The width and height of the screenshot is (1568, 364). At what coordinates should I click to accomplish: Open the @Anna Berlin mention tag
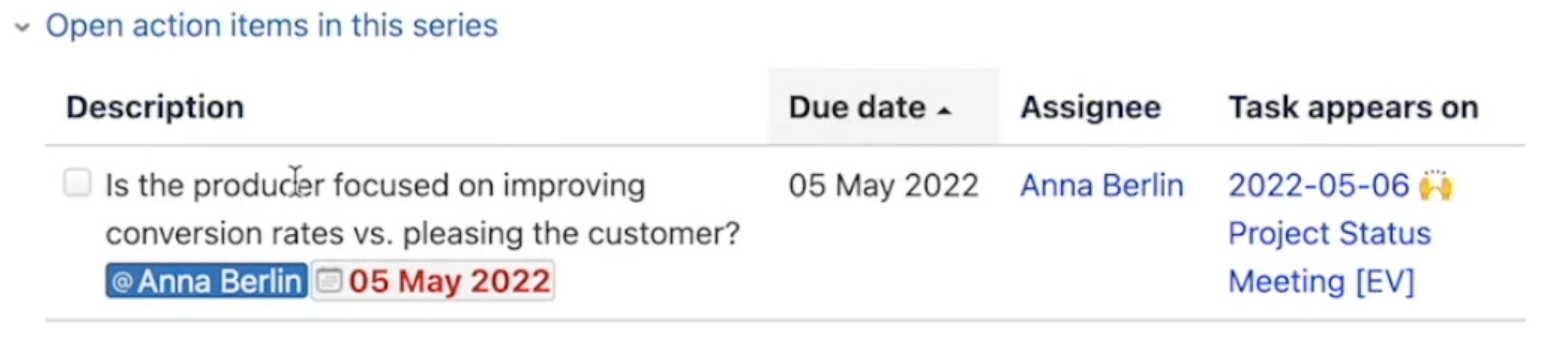coord(206,281)
